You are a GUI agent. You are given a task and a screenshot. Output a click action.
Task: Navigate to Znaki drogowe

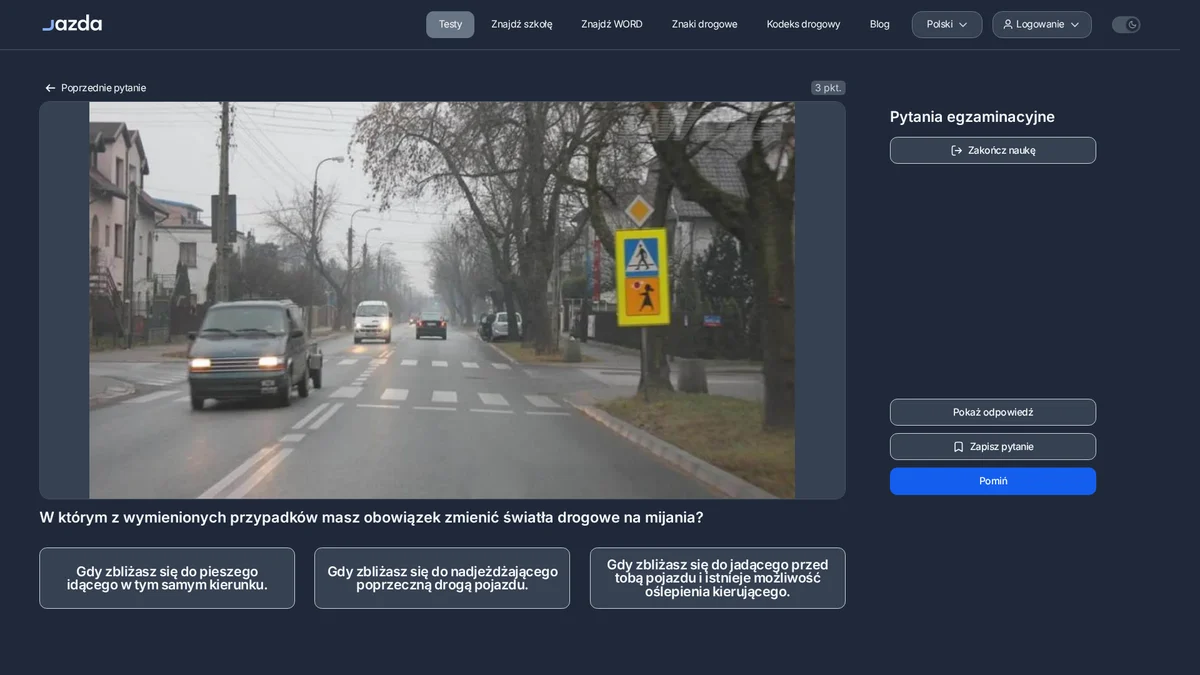pos(705,24)
